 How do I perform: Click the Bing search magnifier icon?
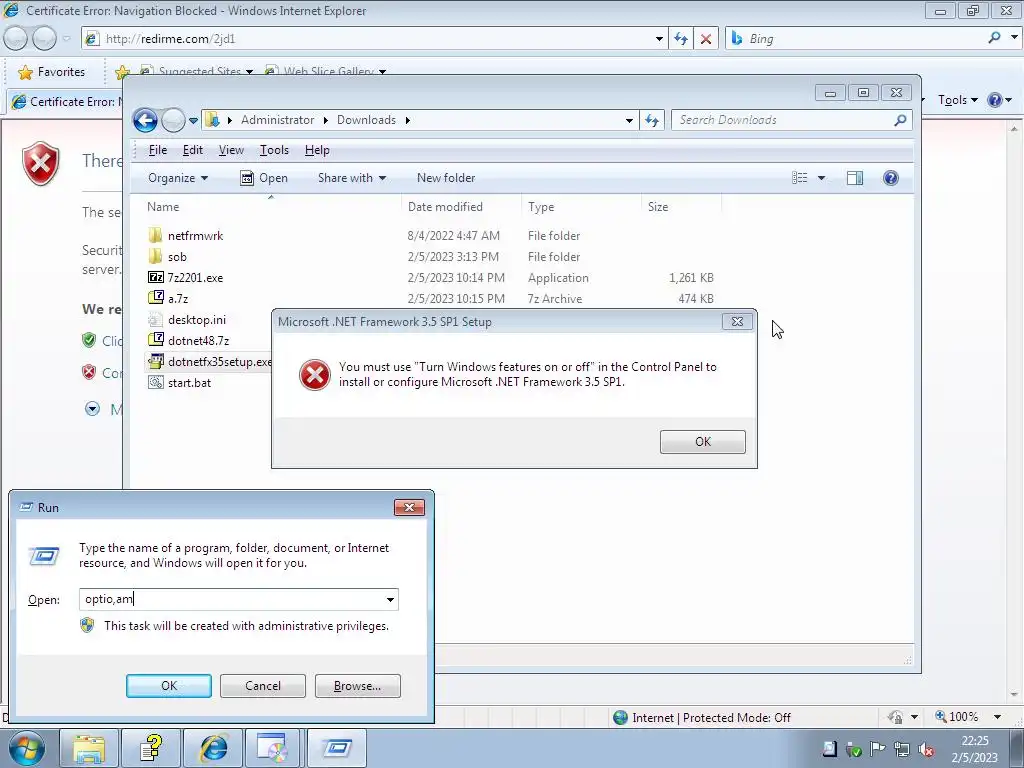point(994,38)
